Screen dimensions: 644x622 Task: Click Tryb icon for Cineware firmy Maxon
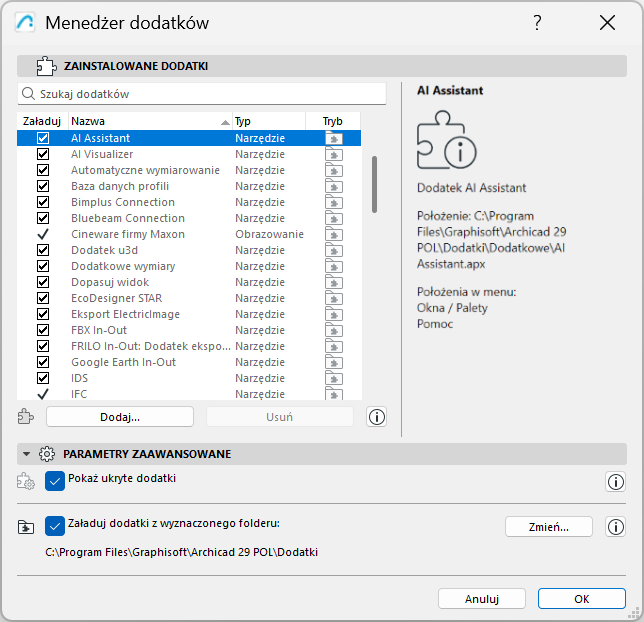pos(334,235)
